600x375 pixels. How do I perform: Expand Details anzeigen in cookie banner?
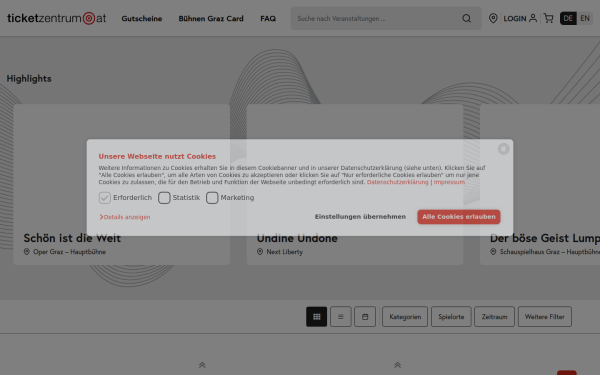125,217
